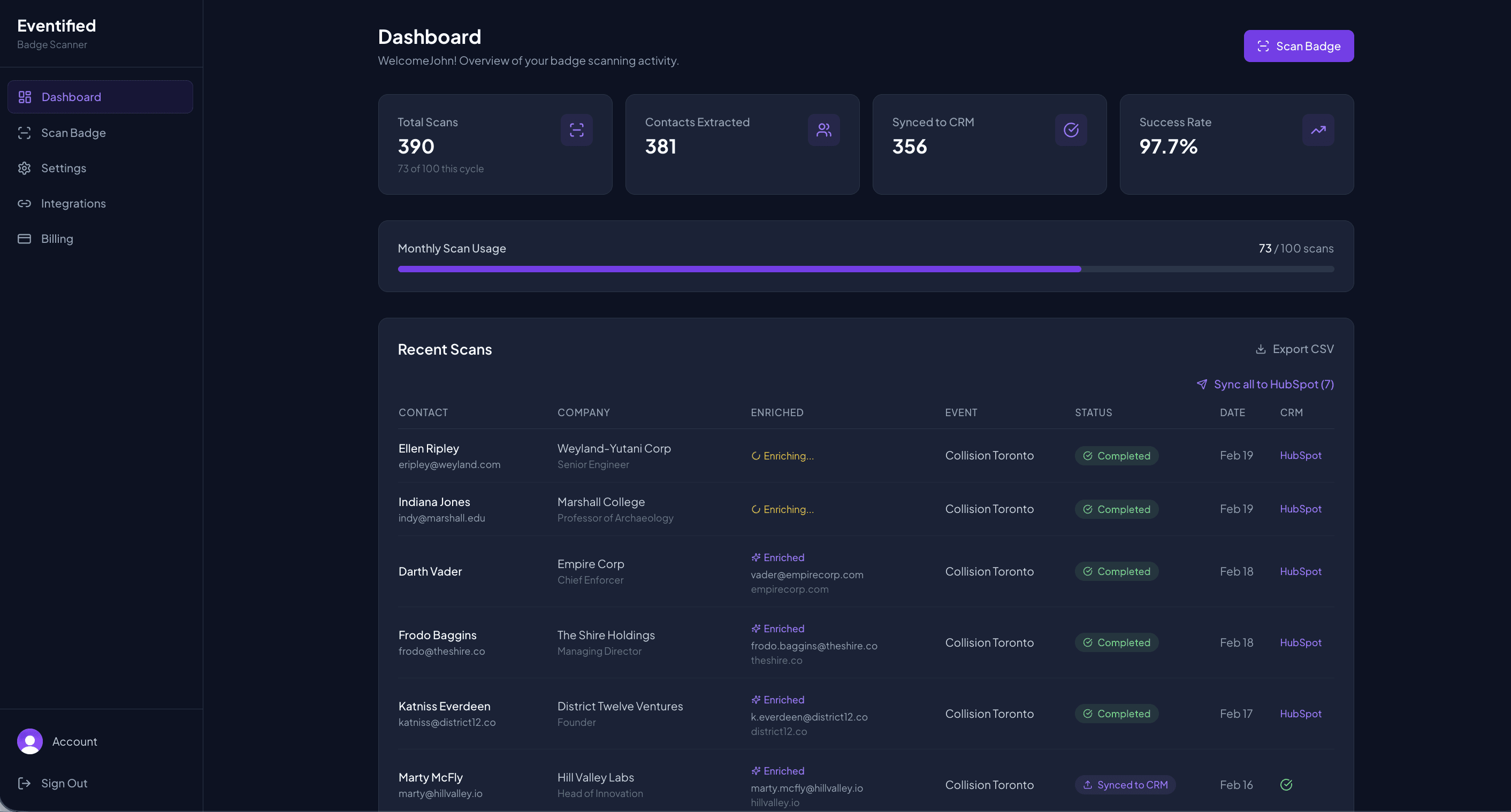Click HubSpot link for Darth Vader
This screenshot has height=812, width=1511.
[x=1300, y=571]
